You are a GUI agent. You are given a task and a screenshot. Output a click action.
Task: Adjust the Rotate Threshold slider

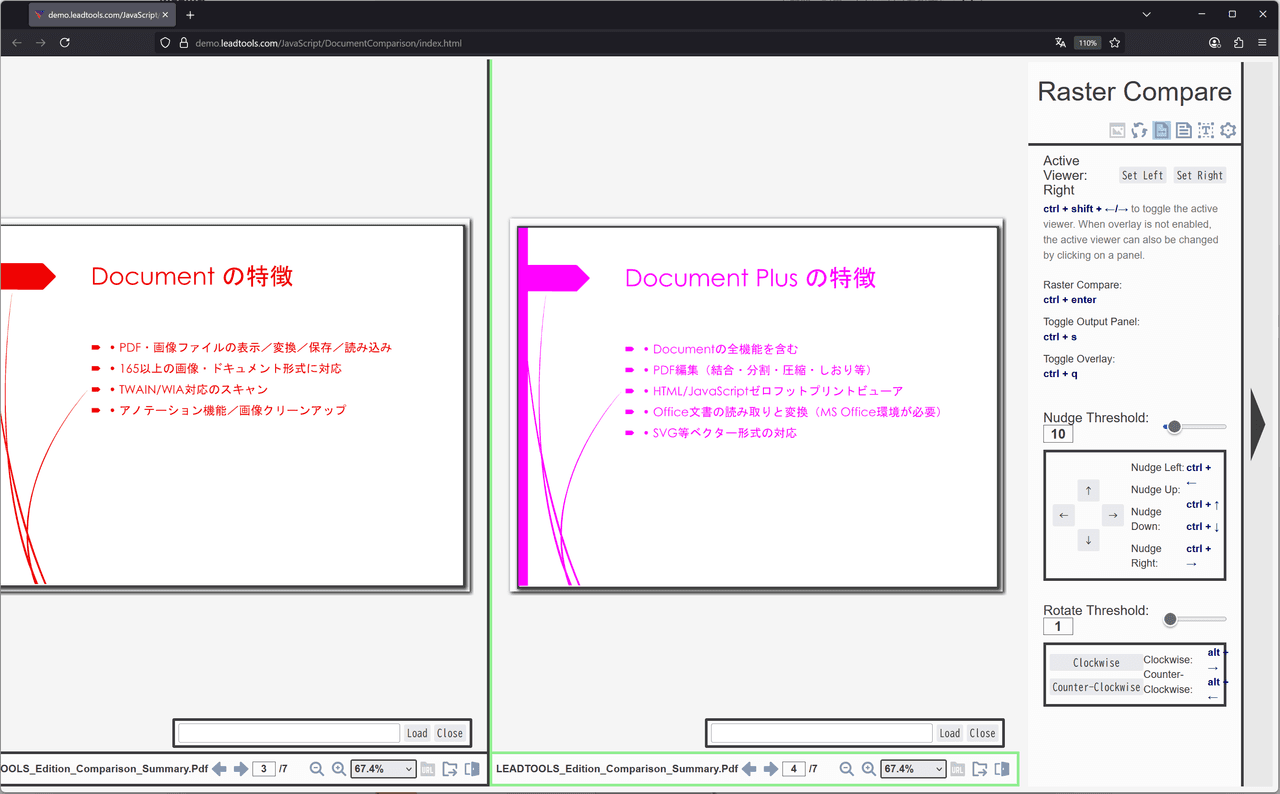coord(1195,620)
